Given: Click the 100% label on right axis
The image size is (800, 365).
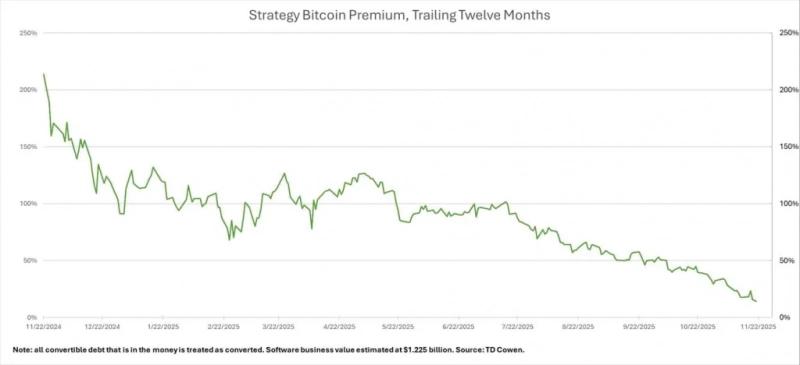Looking at the screenshot, I should tap(789, 204).
